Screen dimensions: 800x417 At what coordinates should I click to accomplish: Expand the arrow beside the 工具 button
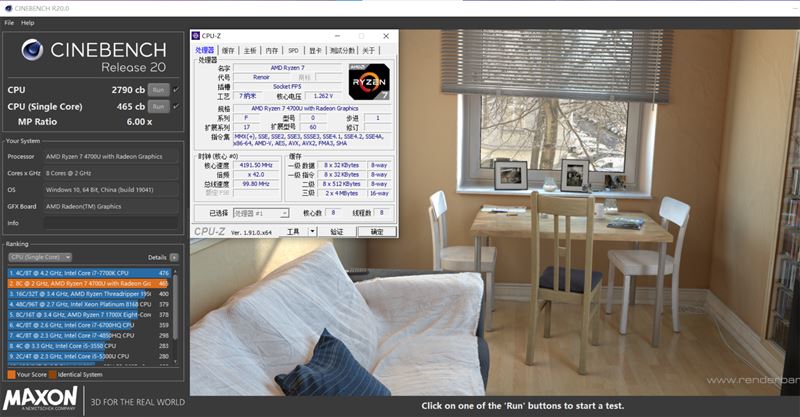[312, 232]
